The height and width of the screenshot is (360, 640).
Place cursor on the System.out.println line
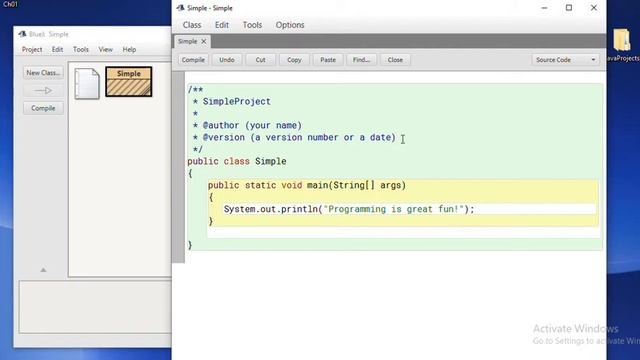coord(349,209)
